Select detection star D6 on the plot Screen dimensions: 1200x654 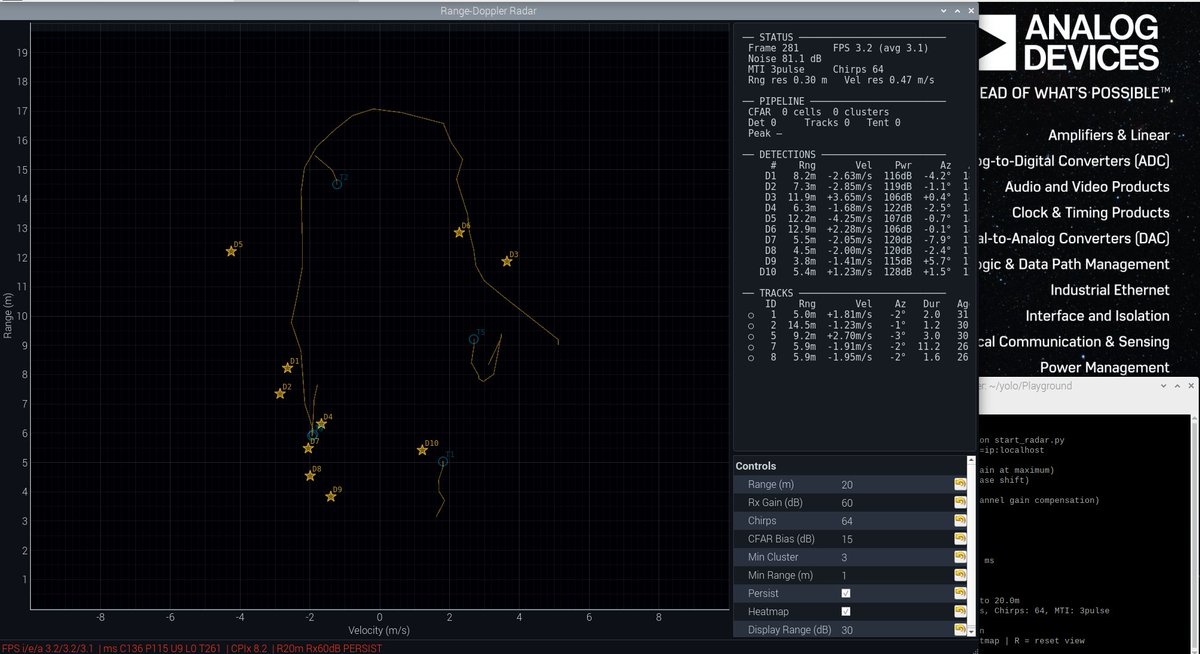[459, 232]
